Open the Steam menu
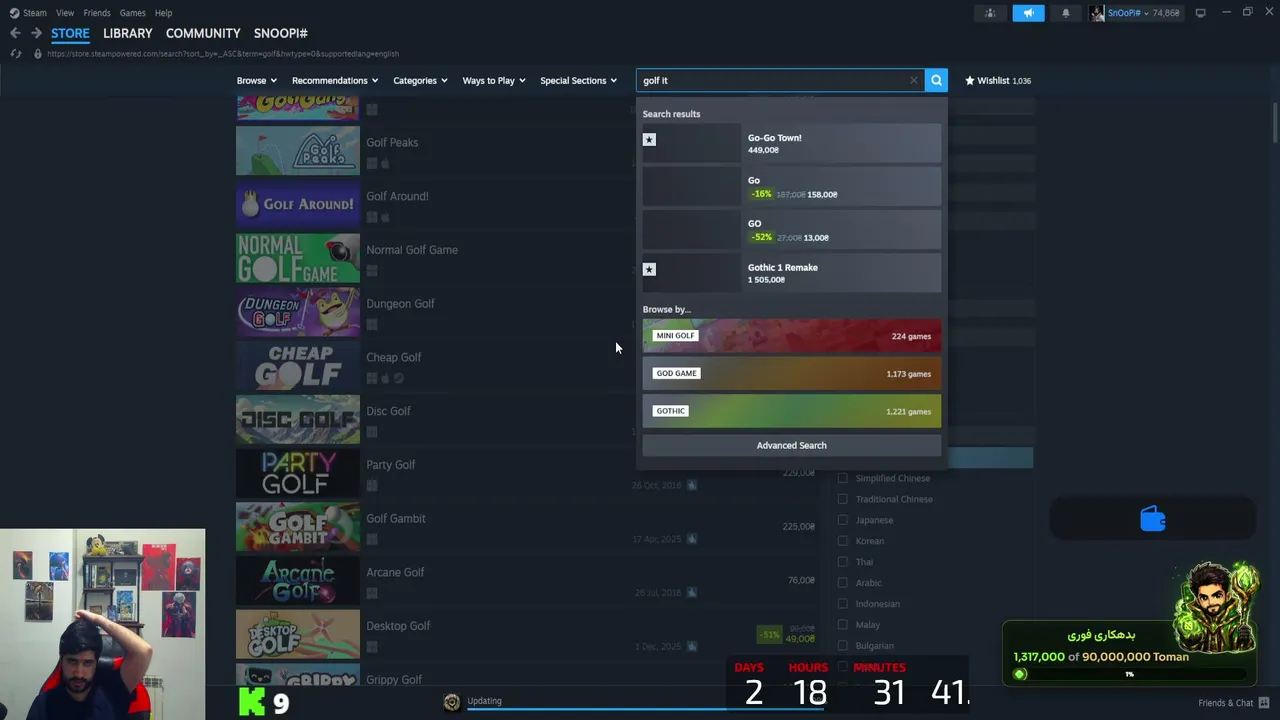1280x720 pixels. click(x=35, y=13)
